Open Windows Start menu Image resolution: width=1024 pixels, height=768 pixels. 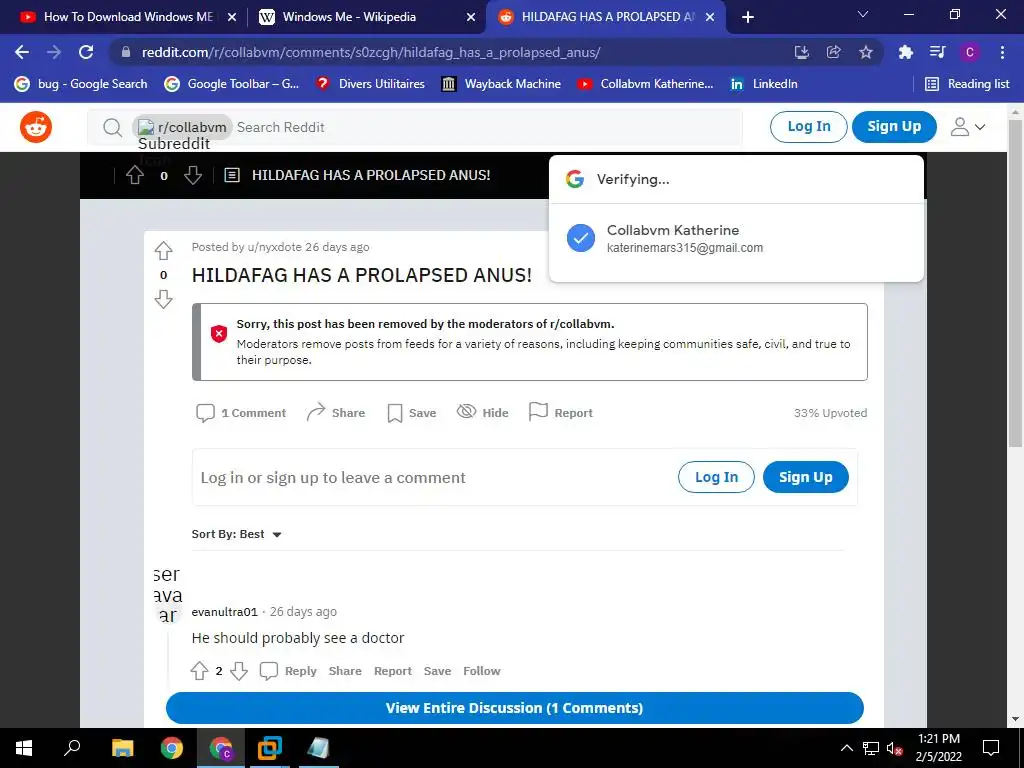[x=24, y=748]
